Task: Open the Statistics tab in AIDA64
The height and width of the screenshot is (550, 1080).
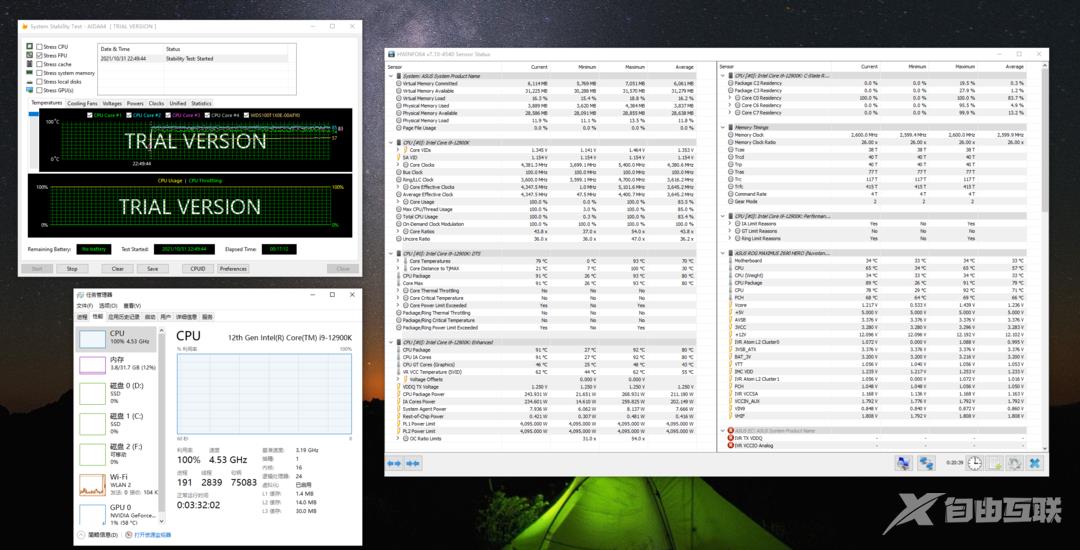Action: pos(201,103)
